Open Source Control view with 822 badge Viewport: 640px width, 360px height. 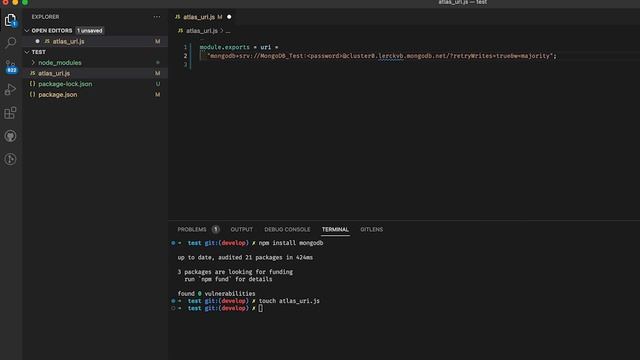pyautogui.click(x=11, y=67)
